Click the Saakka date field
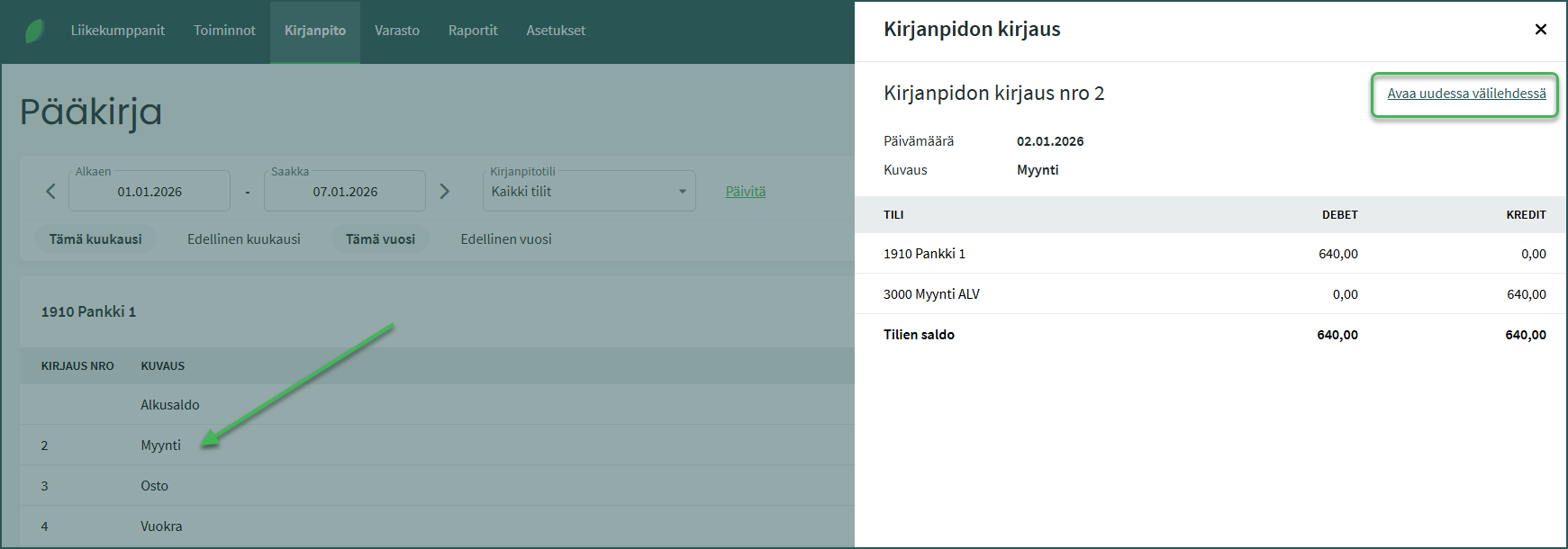Image resolution: width=1568 pixels, height=549 pixels. click(345, 192)
